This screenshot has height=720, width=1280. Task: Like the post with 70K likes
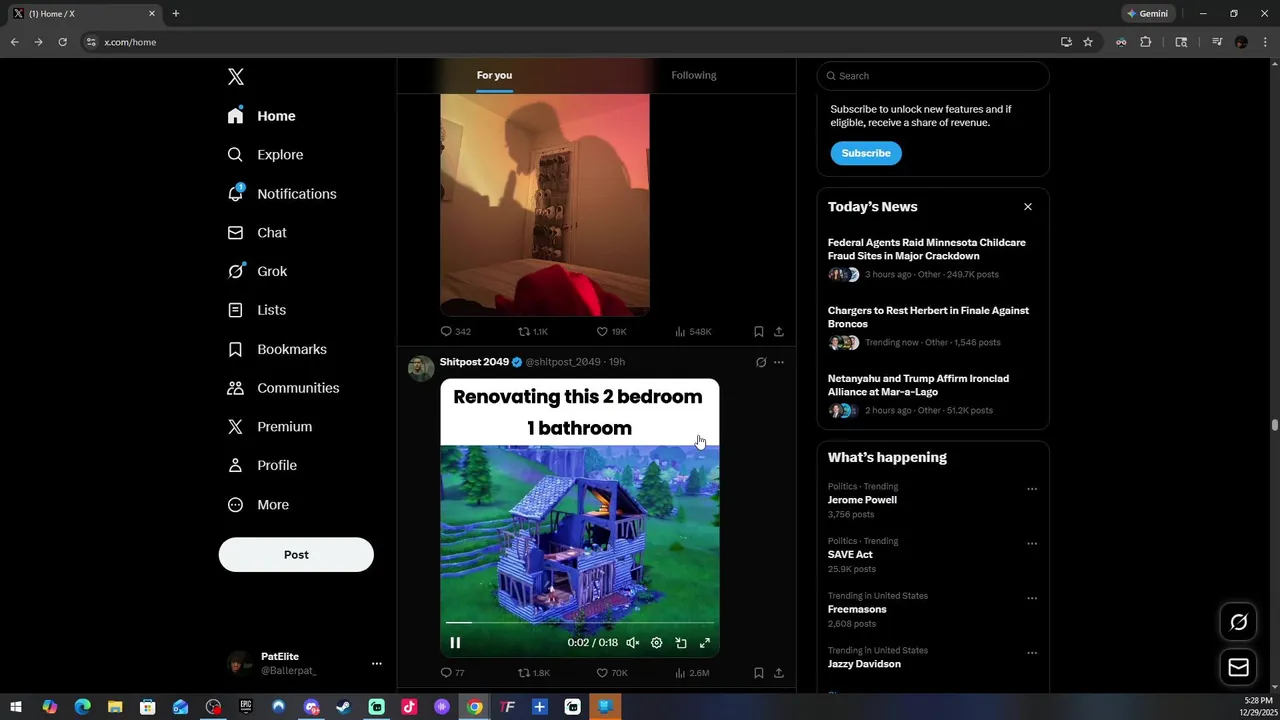click(611, 673)
